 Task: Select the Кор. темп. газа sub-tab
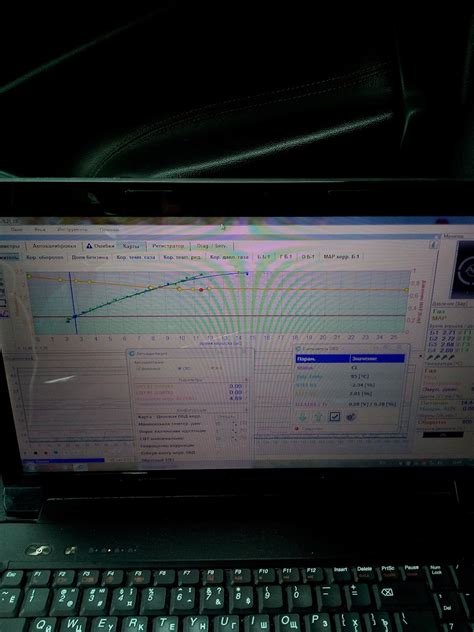click(x=136, y=257)
